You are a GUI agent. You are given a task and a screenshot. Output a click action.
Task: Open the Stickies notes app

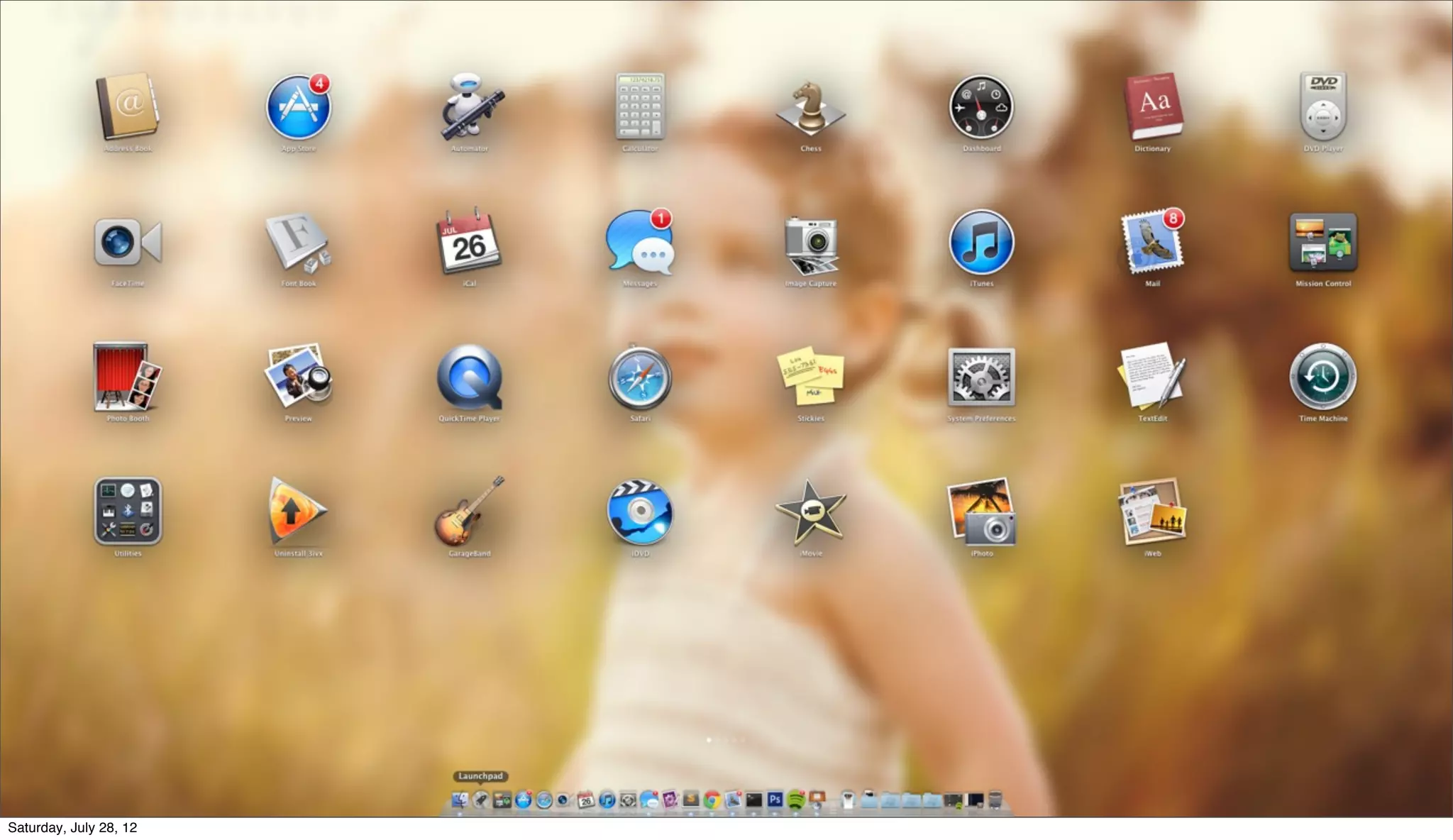[810, 377]
